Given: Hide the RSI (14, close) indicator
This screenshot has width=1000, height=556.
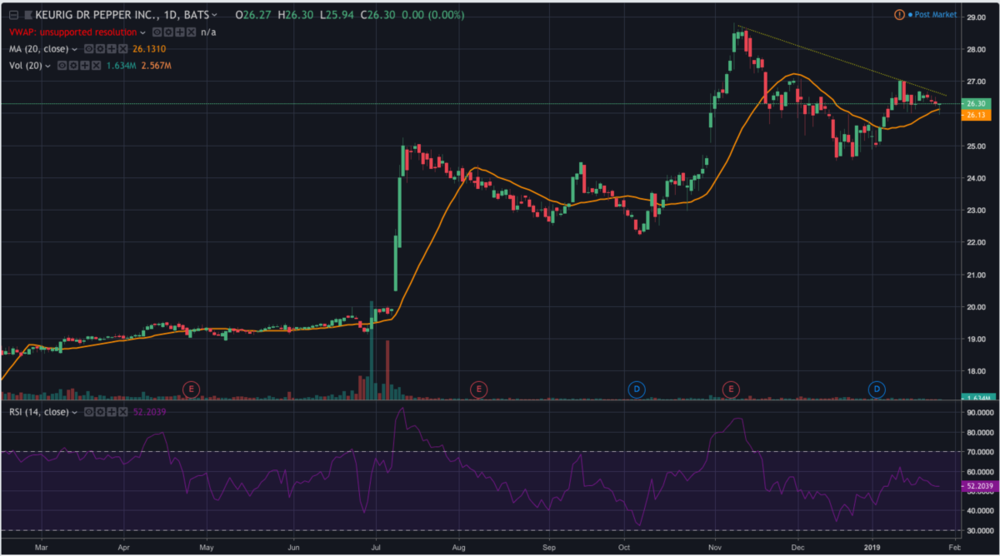Looking at the screenshot, I should pyautogui.click(x=88, y=412).
